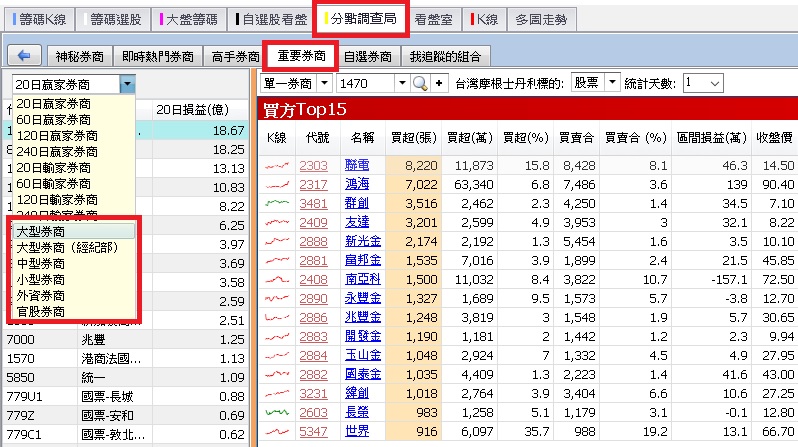The width and height of the screenshot is (798, 447).
Task: Sort by 20日損益(億) column header
Action: 192,110
